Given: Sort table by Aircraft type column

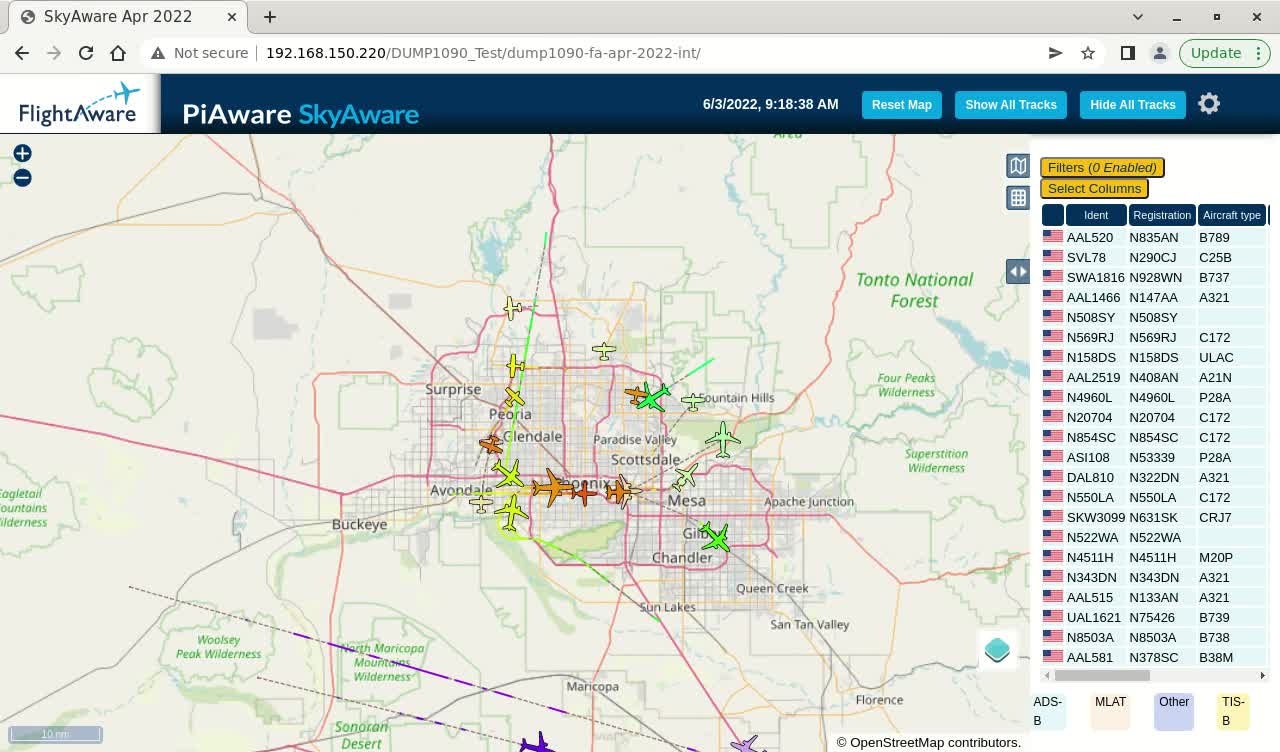Looking at the screenshot, I should pos(1232,215).
